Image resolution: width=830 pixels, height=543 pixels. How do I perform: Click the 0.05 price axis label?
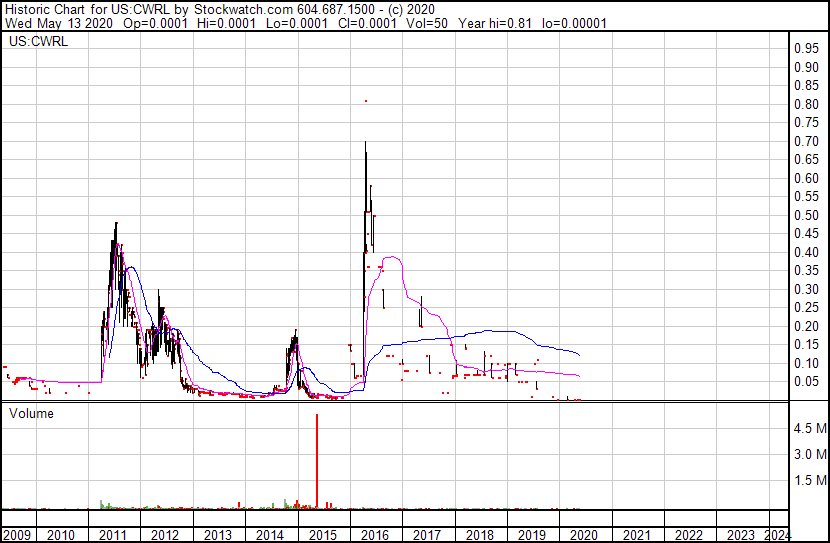[x=806, y=383]
